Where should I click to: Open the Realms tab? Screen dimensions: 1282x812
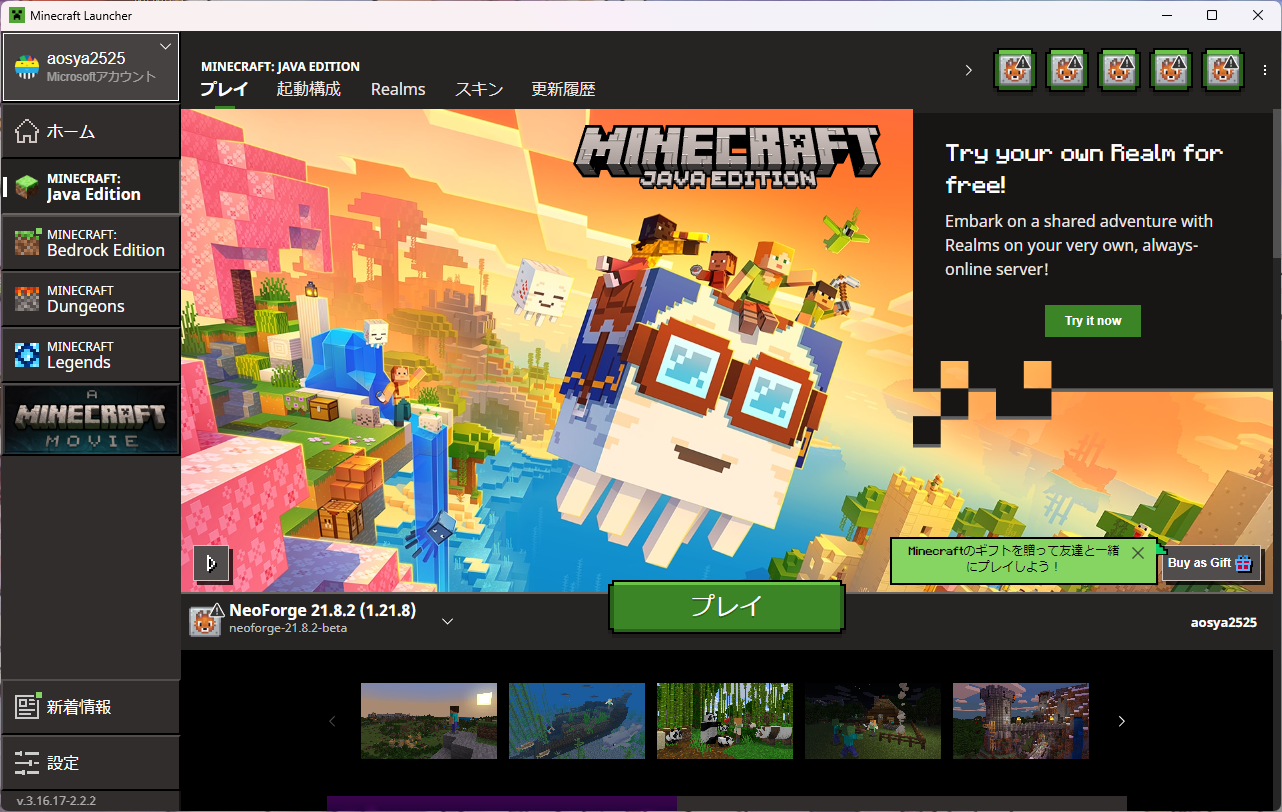(398, 89)
